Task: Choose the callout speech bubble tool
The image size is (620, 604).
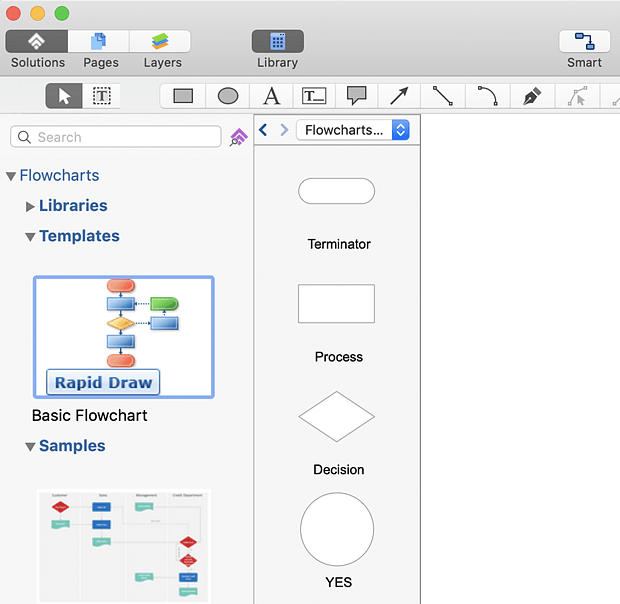Action: (357, 96)
